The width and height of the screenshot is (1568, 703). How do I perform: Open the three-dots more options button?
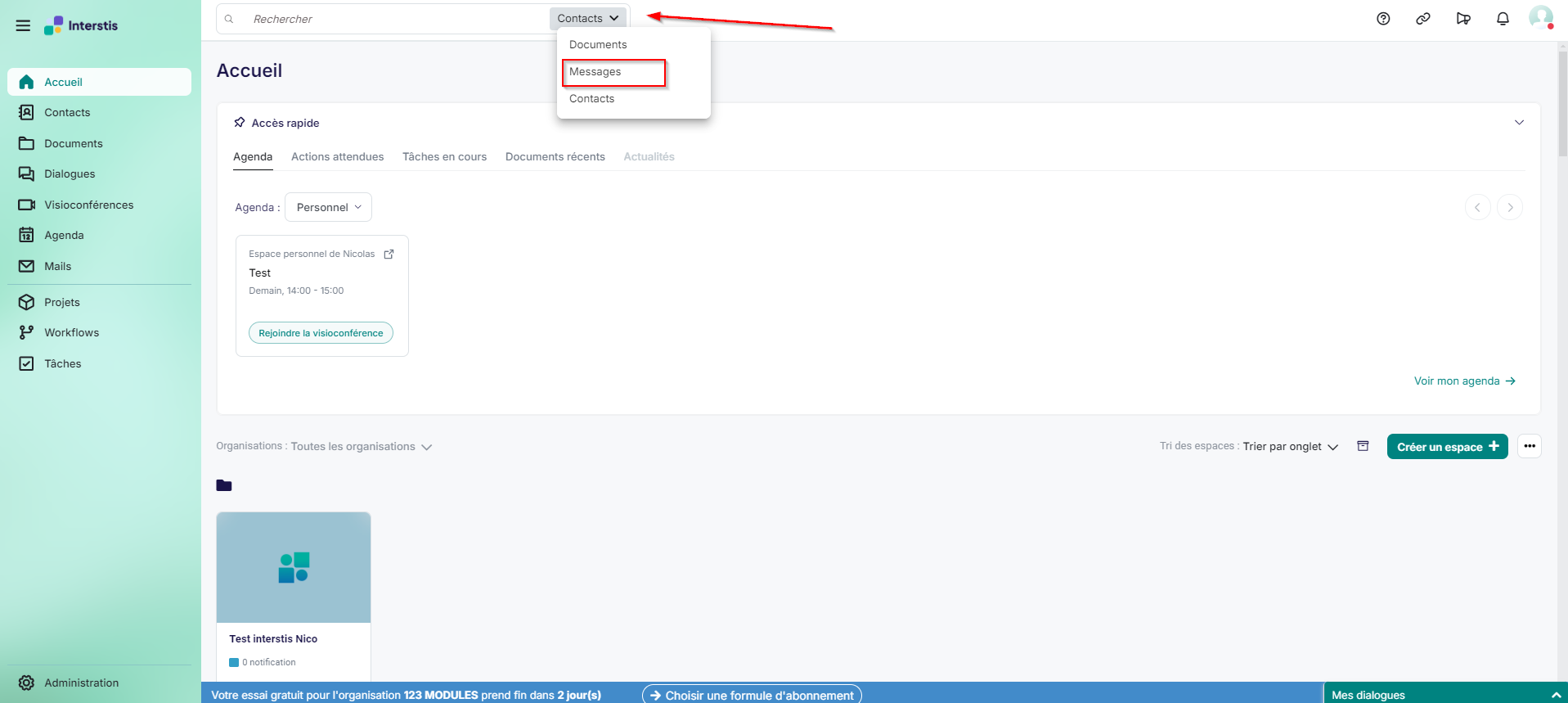[x=1530, y=446]
